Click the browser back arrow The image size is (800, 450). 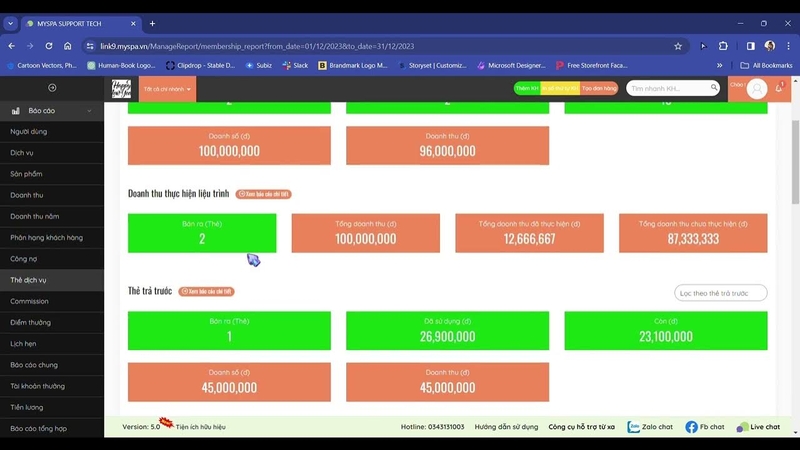(x=11, y=46)
